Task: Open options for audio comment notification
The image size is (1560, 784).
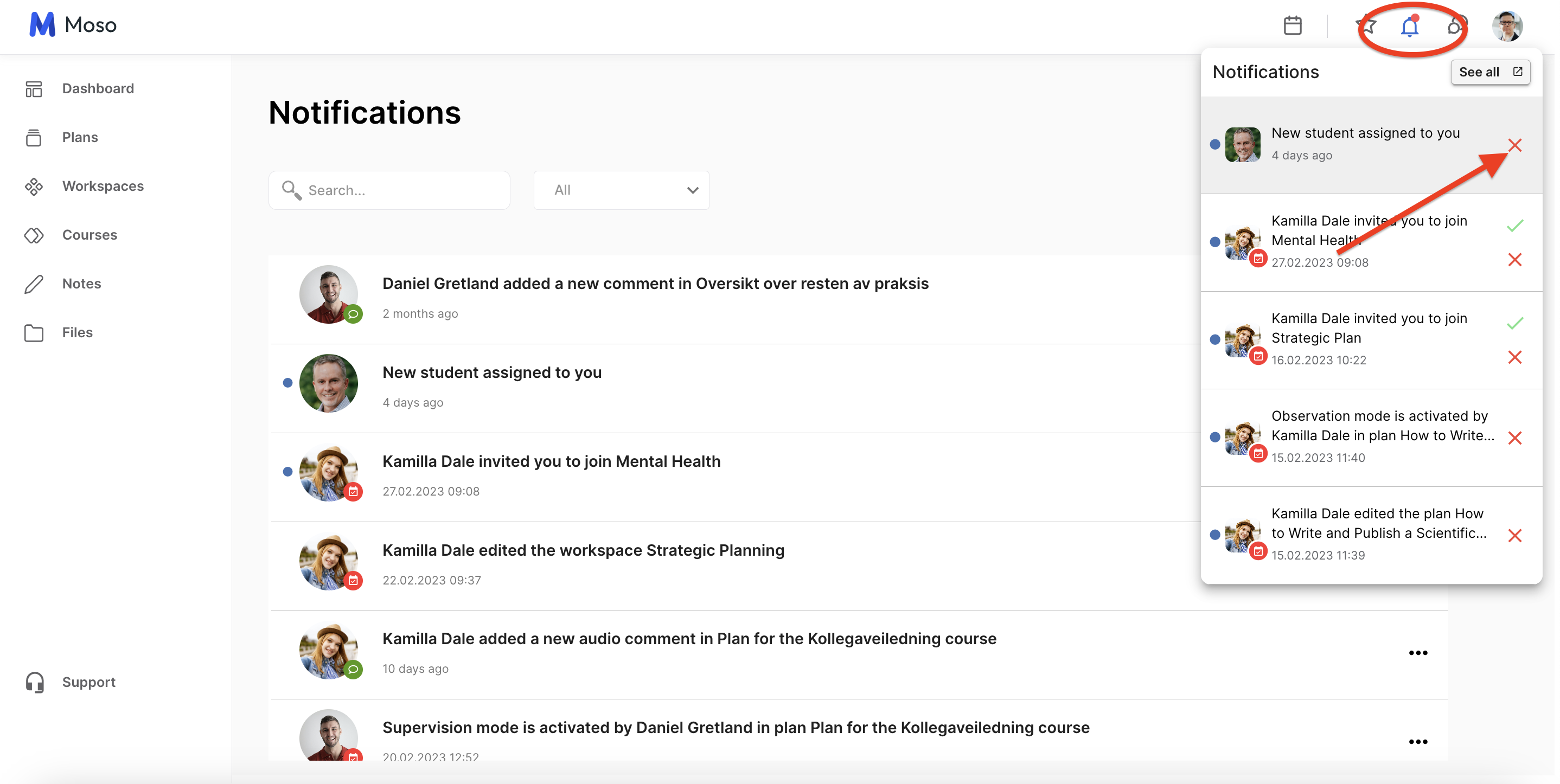Action: pyautogui.click(x=1418, y=653)
